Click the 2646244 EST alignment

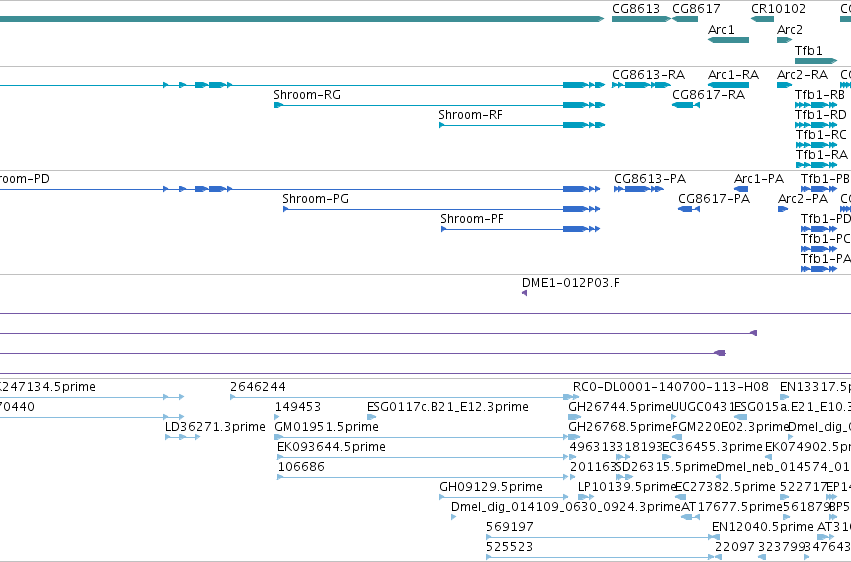(x=404, y=397)
